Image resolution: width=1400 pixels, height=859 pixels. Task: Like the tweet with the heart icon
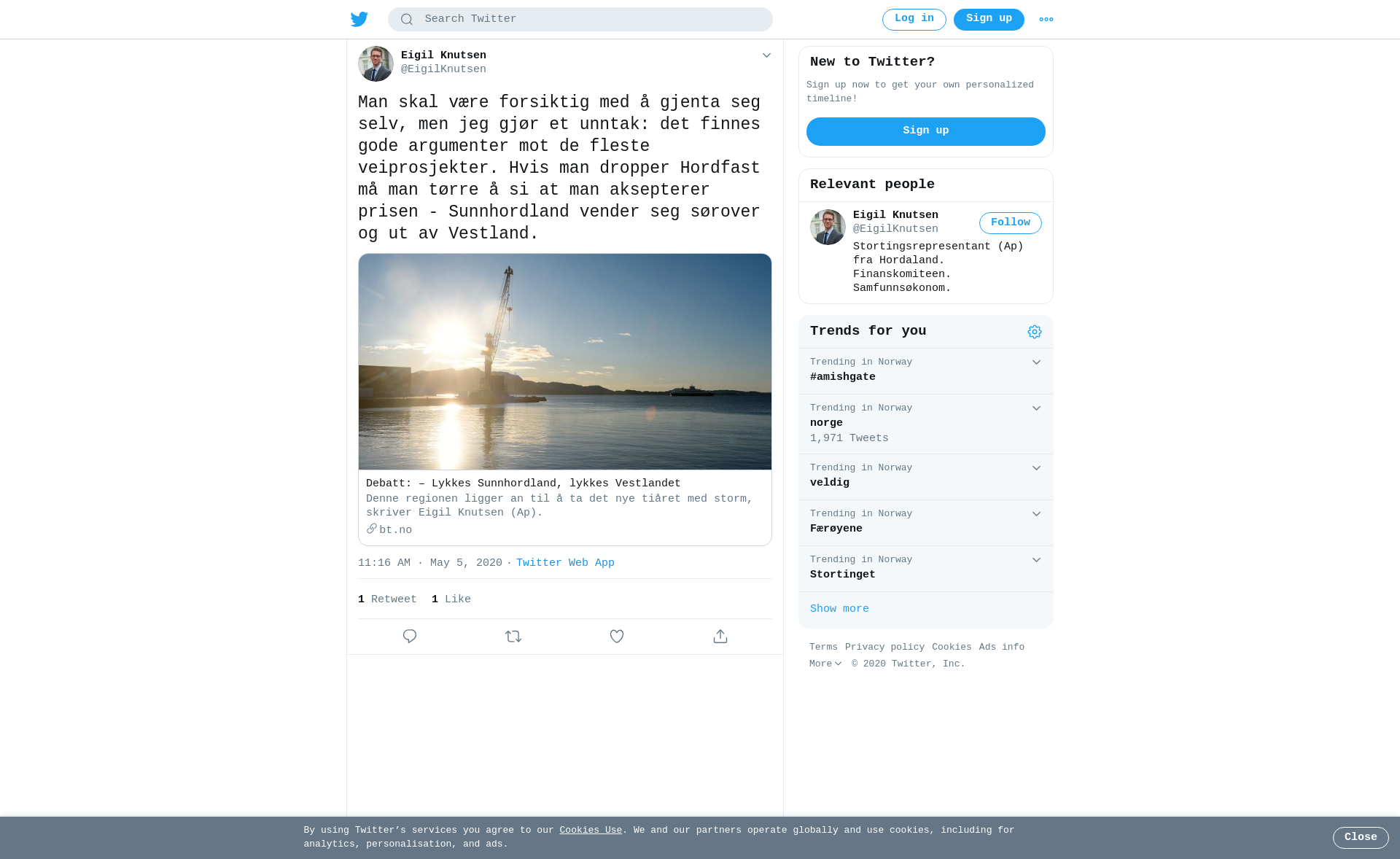pyautogui.click(x=617, y=637)
